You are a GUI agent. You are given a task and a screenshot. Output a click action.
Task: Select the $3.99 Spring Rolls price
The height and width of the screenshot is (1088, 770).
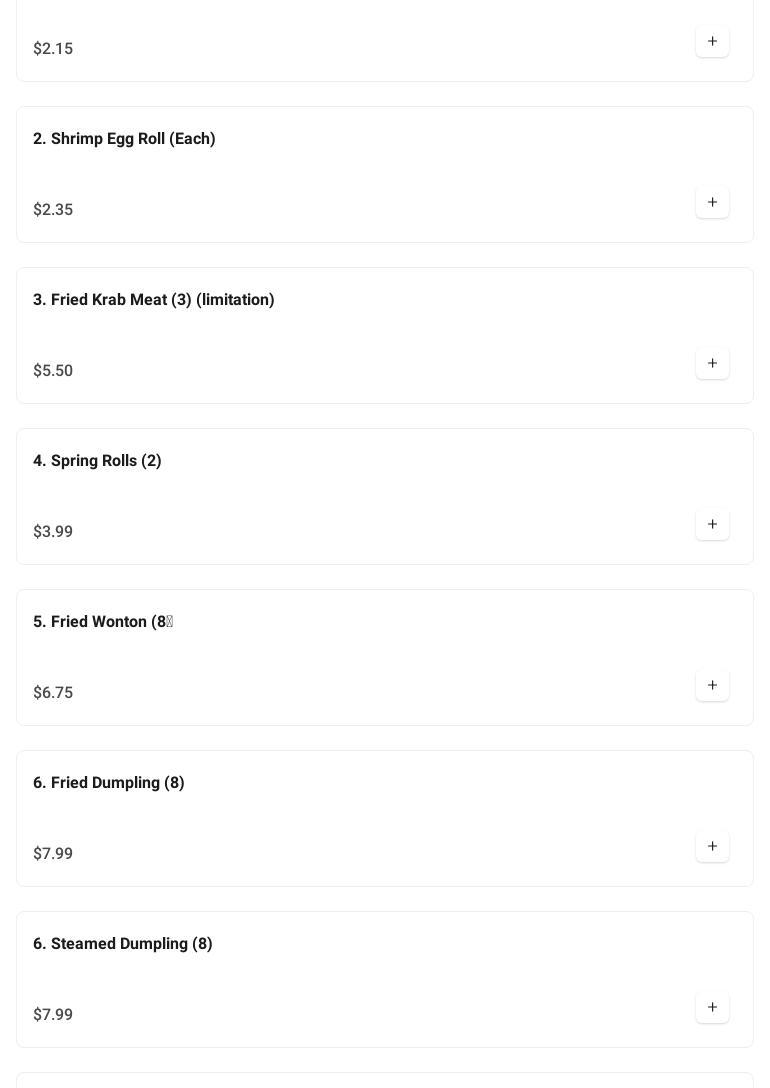(53, 532)
